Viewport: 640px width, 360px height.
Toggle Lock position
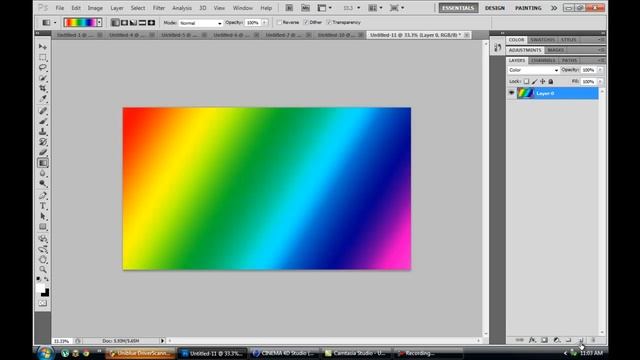pos(543,82)
